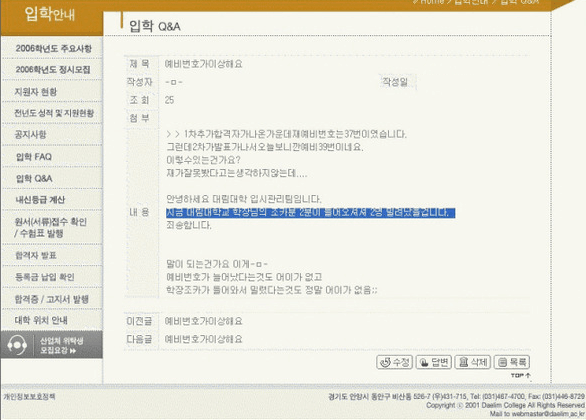Open 2006학년도 정시모집 menu item
586x420 pixels.
(x=53, y=70)
